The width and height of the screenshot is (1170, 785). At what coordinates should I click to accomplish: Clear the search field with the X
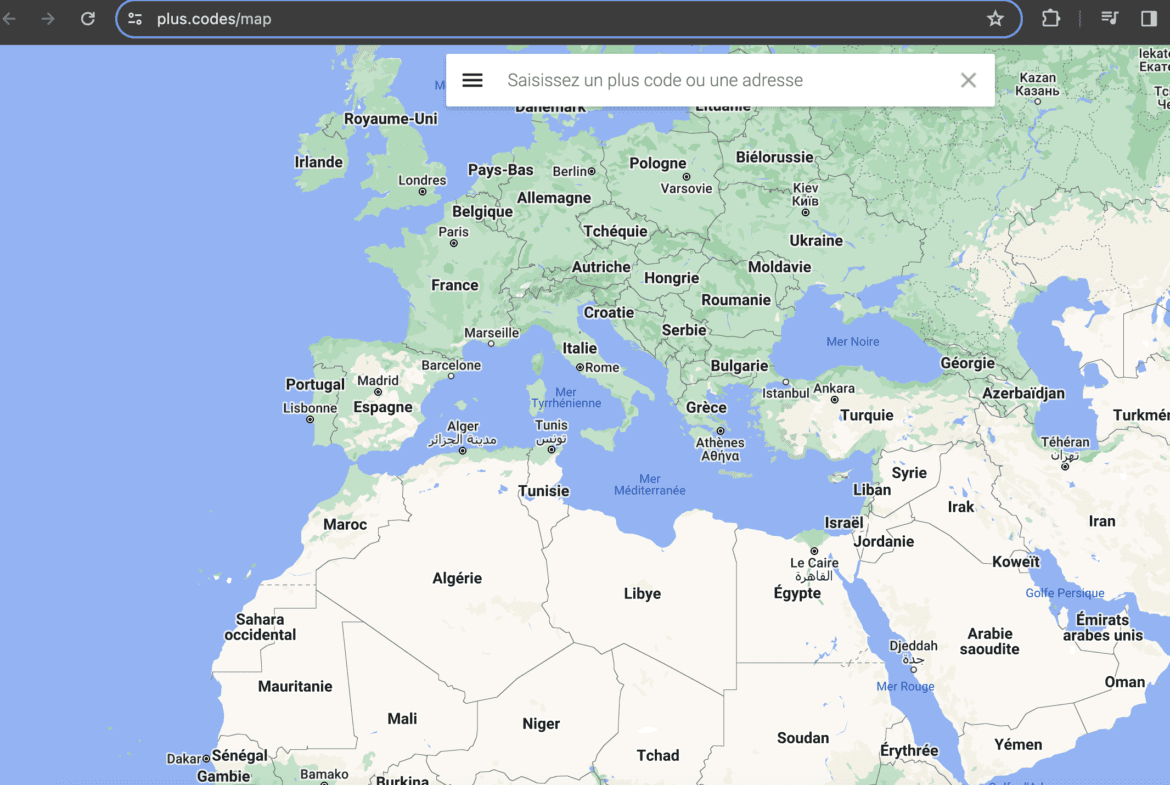(967, 79)
